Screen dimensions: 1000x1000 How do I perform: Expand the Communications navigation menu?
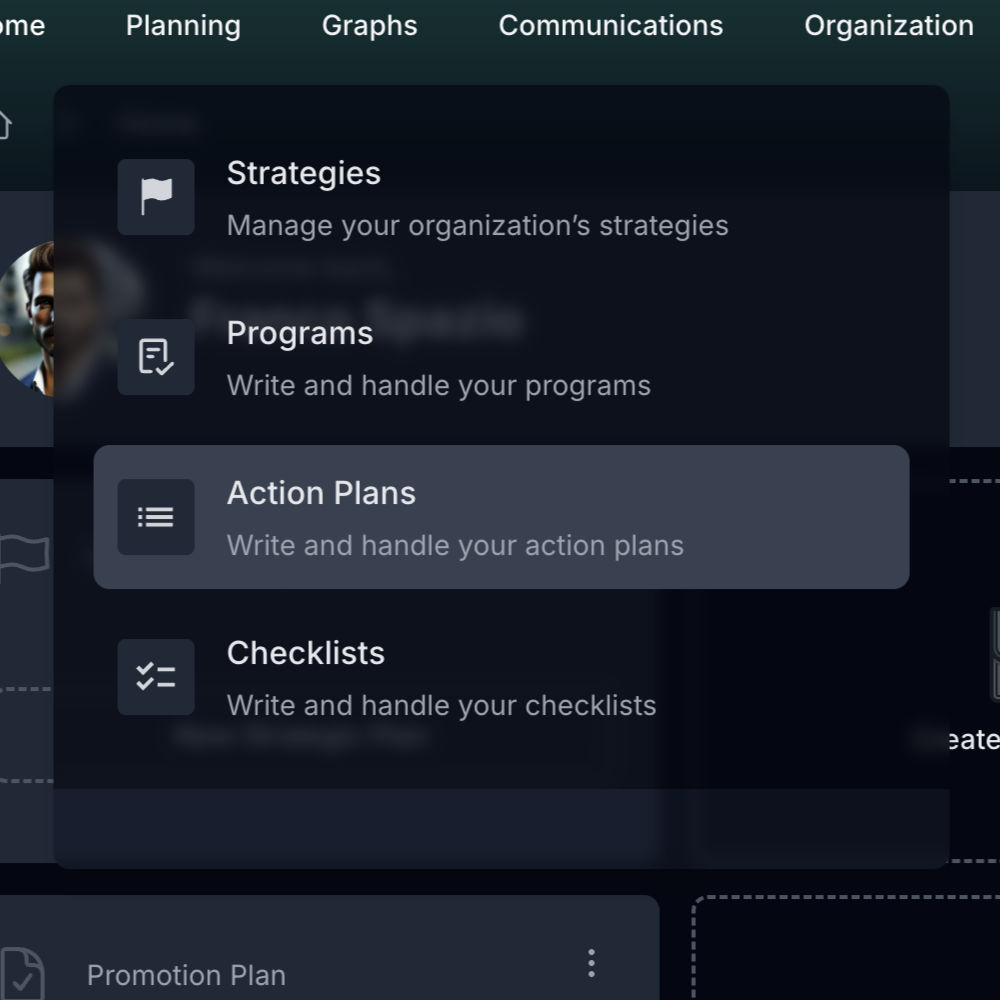click(610, 26)
